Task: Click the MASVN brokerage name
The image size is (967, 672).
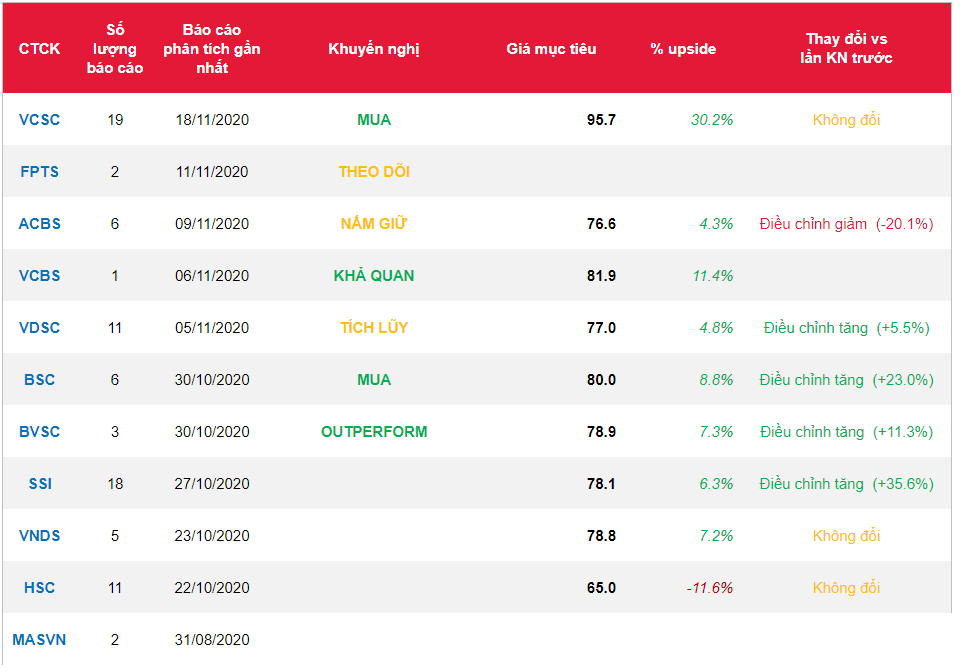Action: [39, 640]
